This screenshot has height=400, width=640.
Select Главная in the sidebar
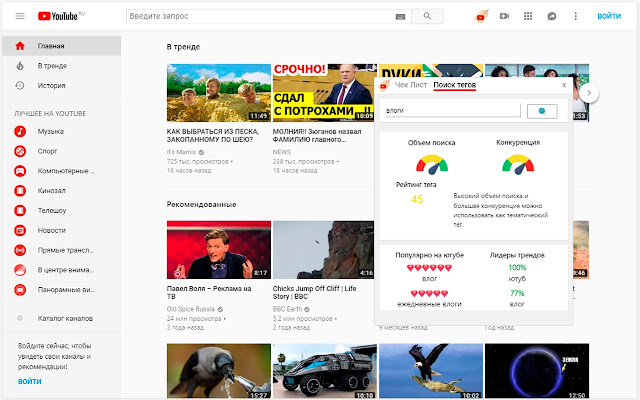click(61, 46)
